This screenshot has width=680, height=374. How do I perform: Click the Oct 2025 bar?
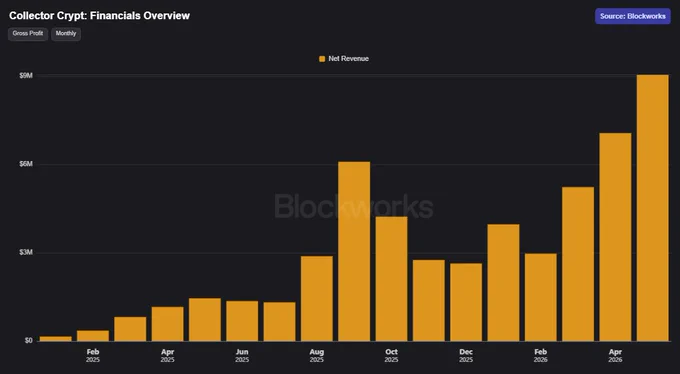[391, 279]
